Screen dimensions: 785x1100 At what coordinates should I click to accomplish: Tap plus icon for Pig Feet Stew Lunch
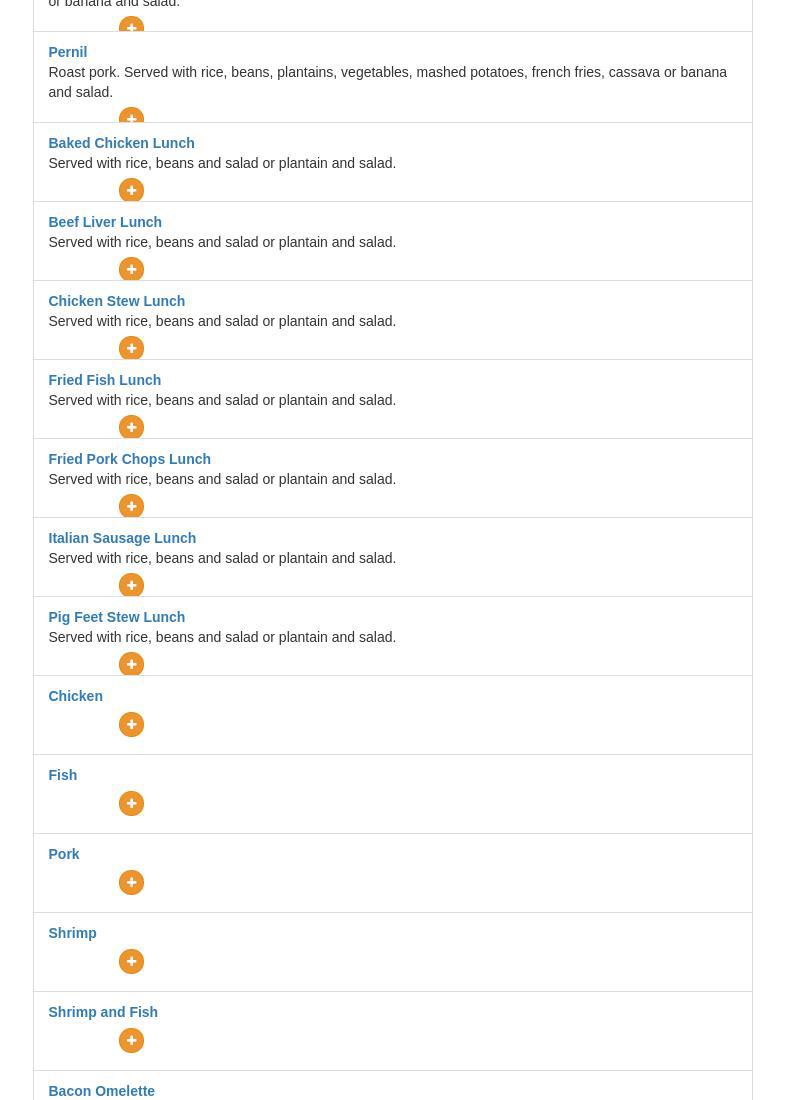(x=131, y=664)
